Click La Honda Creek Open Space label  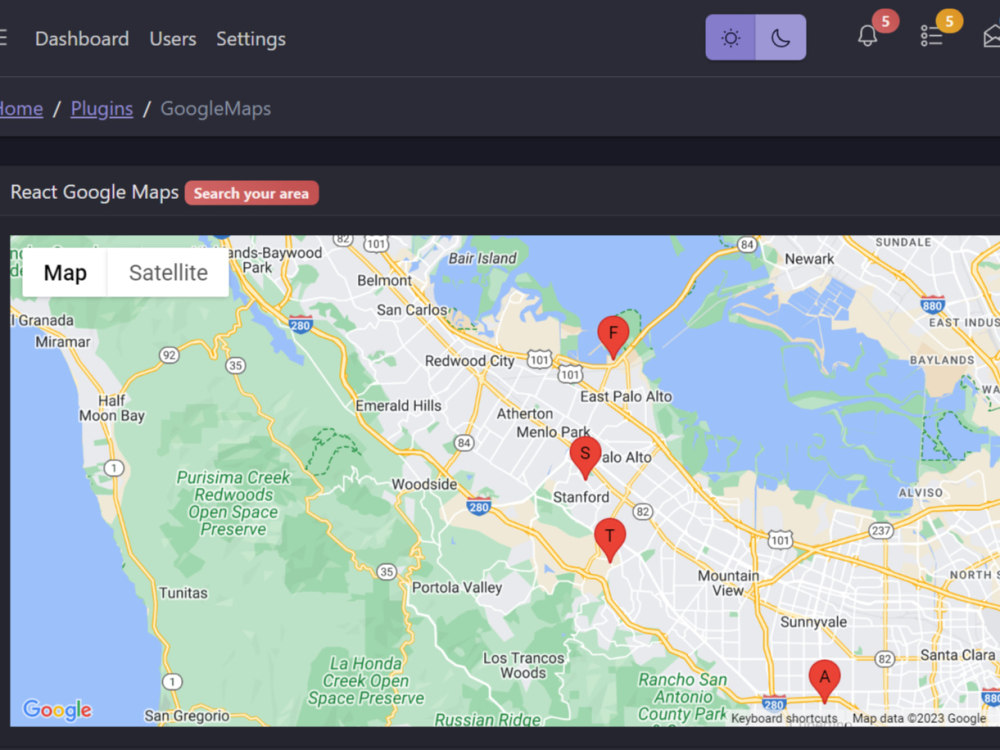tap(365, 681)
